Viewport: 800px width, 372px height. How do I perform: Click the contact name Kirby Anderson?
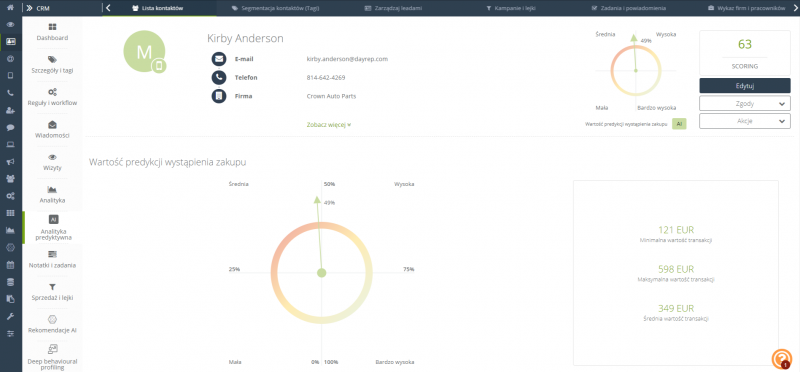point(245,39)
